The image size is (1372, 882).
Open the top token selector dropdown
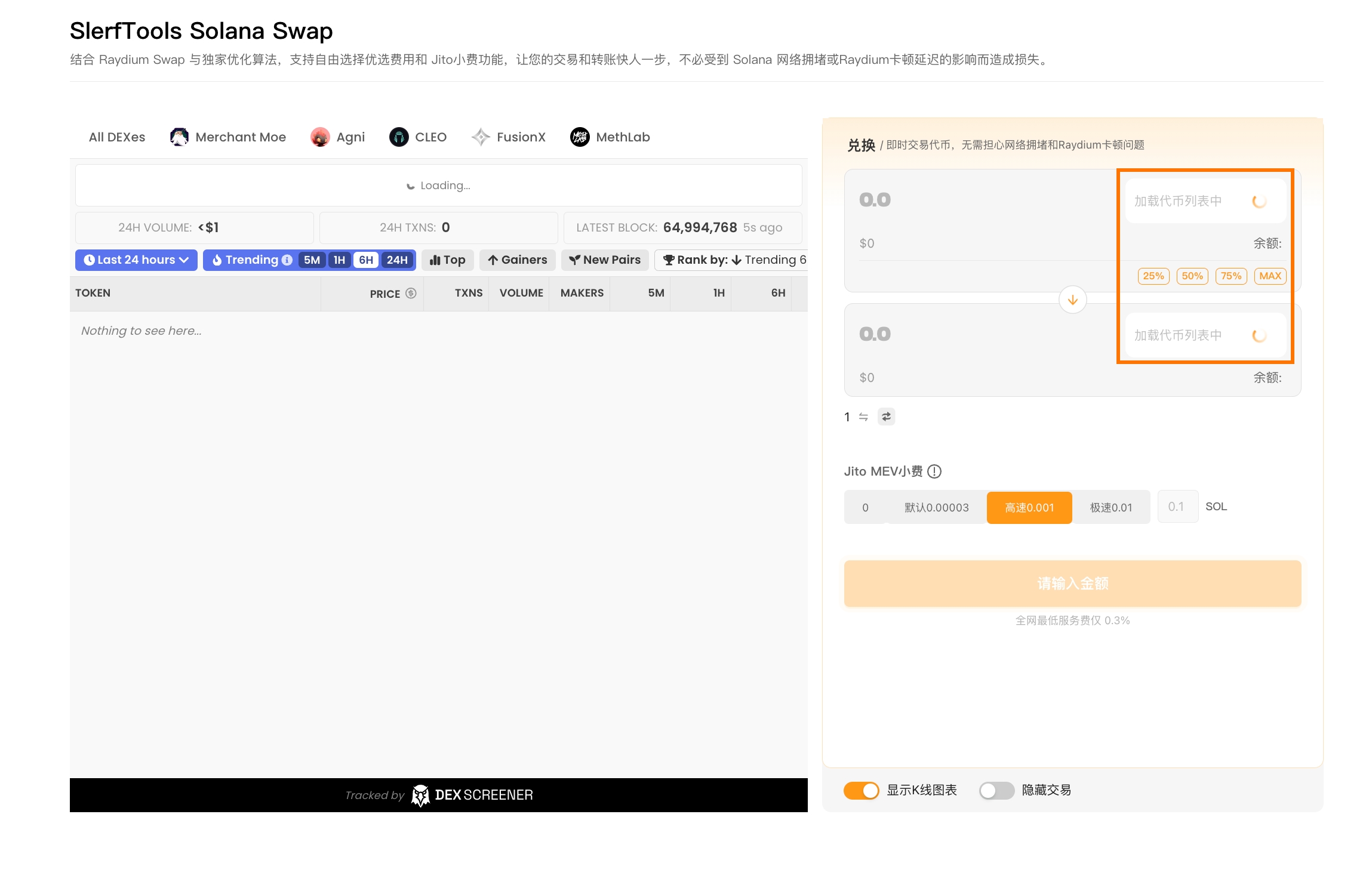coord(1205,201)
